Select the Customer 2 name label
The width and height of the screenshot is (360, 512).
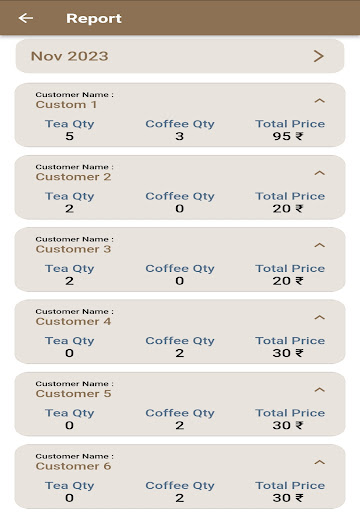click(x=73, y=177)
